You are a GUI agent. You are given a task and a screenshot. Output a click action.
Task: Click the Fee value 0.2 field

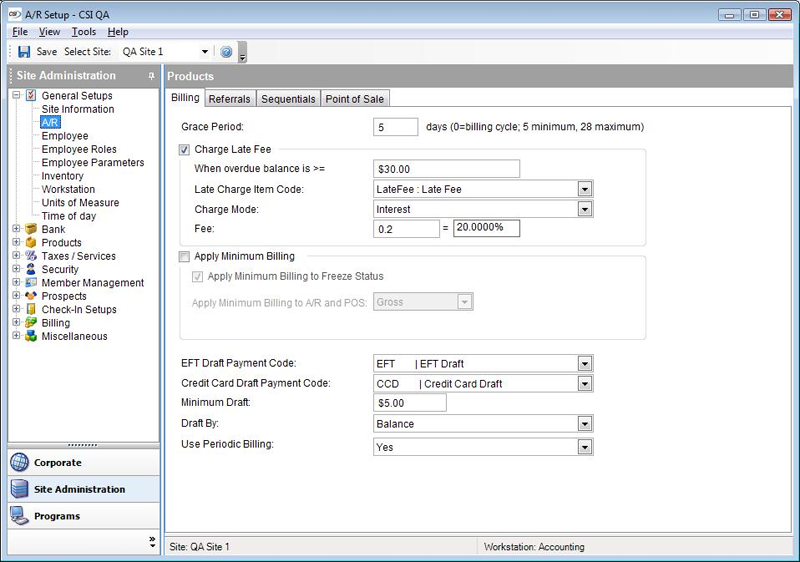(406, 229)
